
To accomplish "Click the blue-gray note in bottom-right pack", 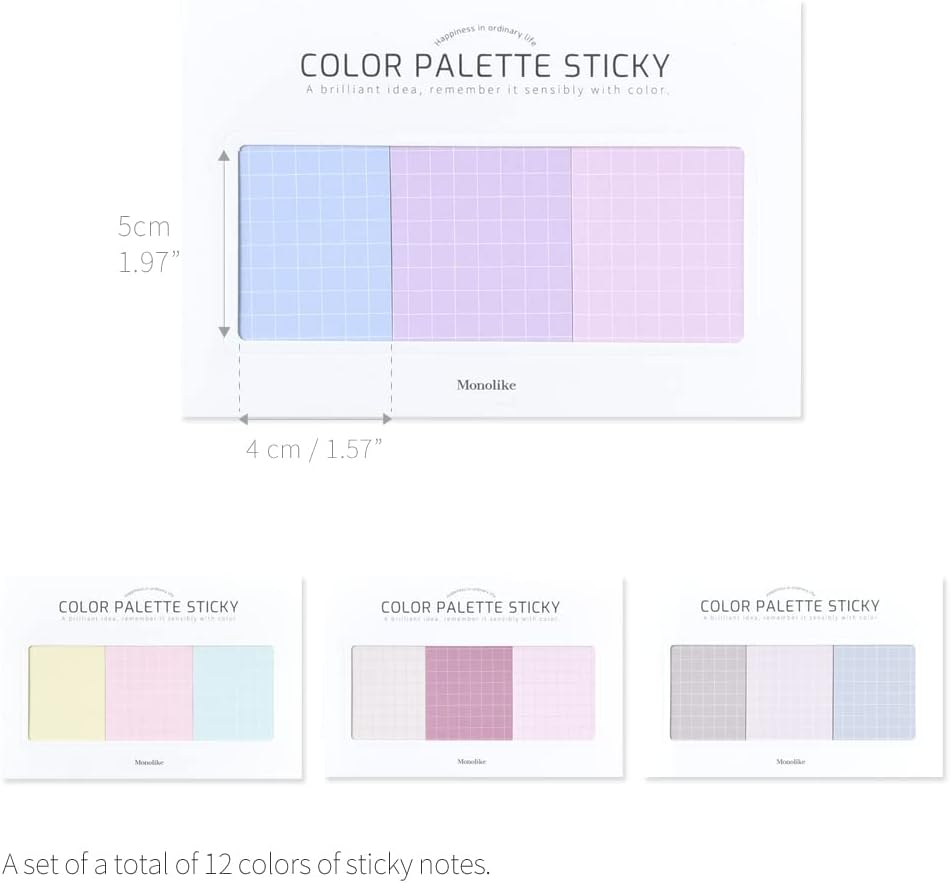I will click(x=873, y=693).
